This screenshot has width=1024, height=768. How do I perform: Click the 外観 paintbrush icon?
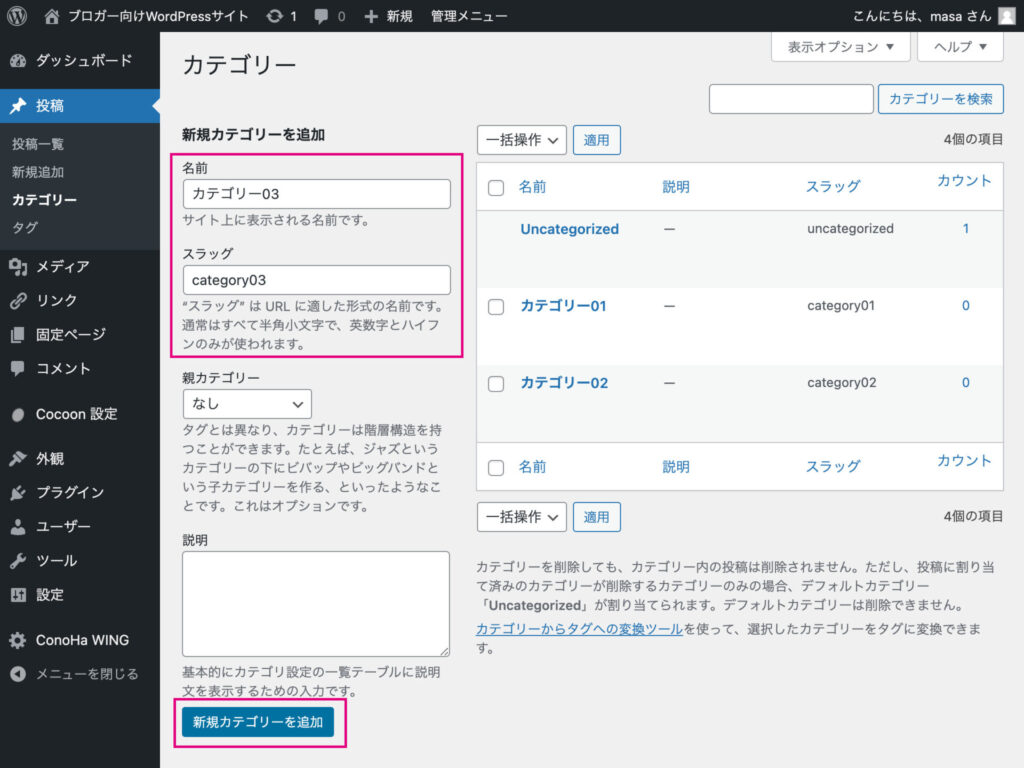pos(18,458)
